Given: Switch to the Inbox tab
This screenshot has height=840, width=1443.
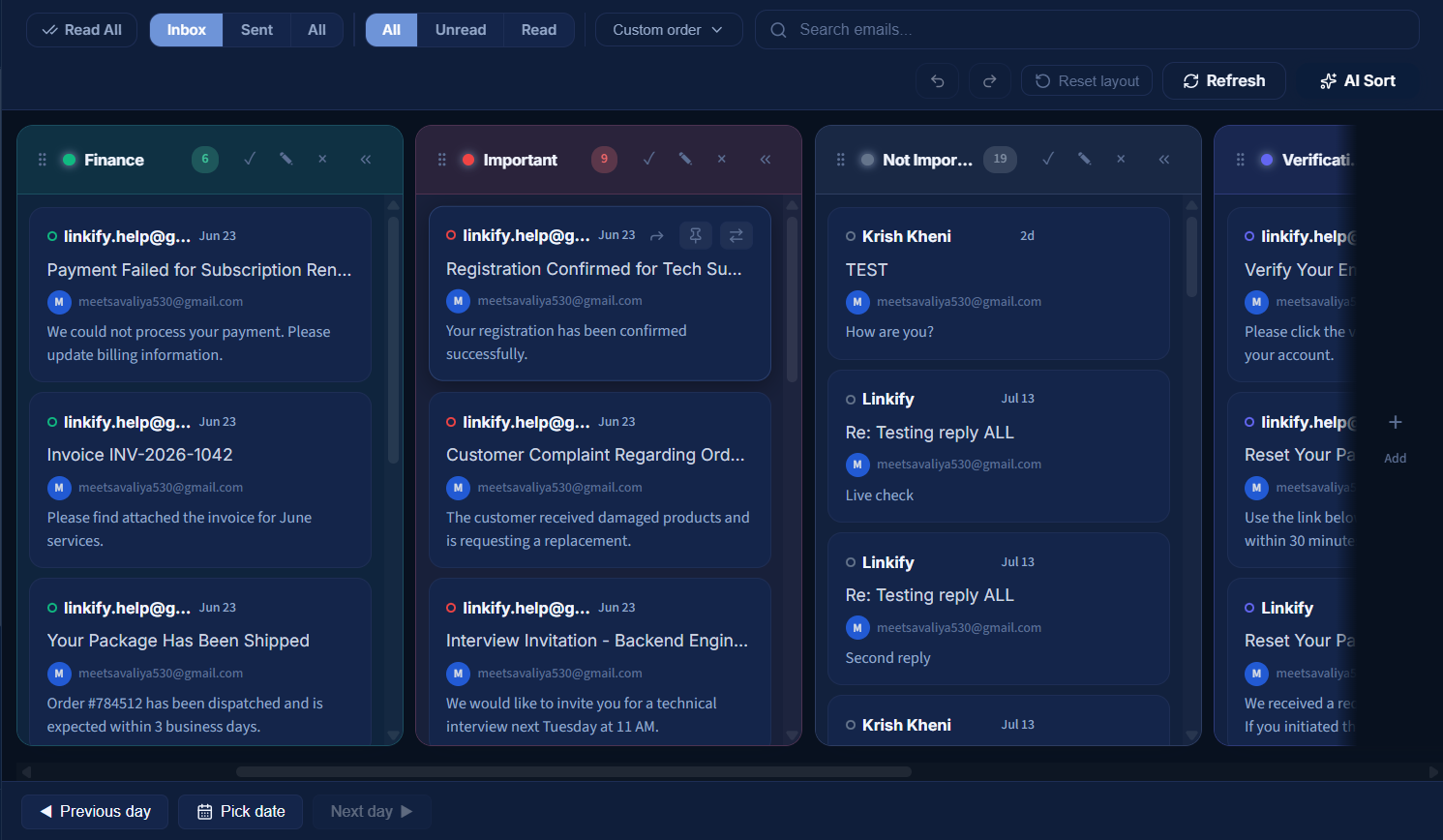Looking at the screenshot, I should 186,30.
